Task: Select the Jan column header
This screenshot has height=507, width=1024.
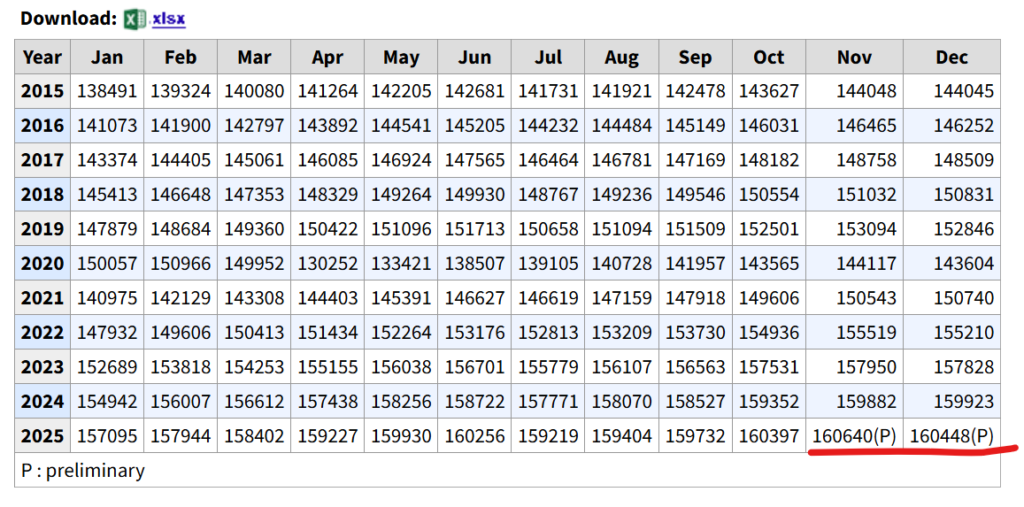Action: click(107, 57)
